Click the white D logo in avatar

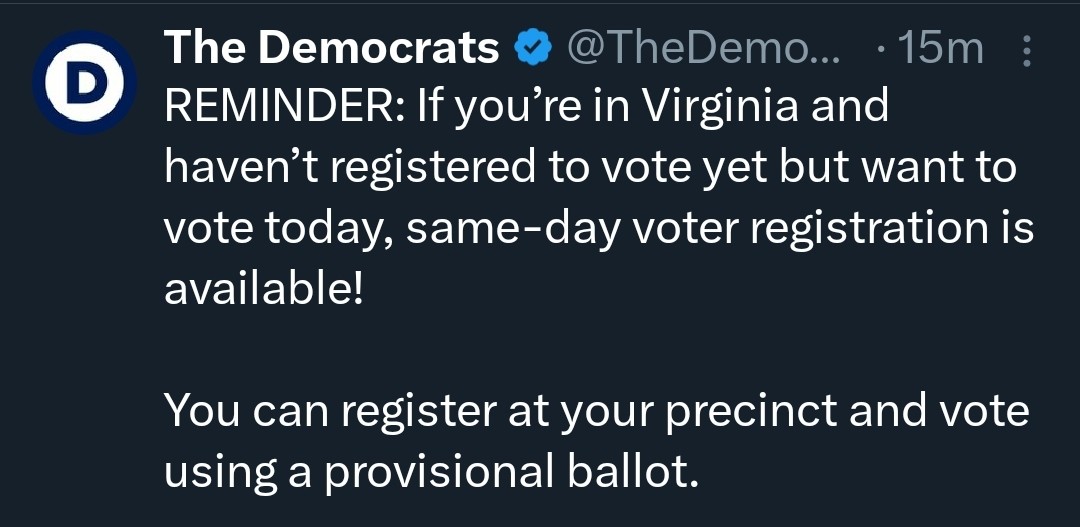83,82
